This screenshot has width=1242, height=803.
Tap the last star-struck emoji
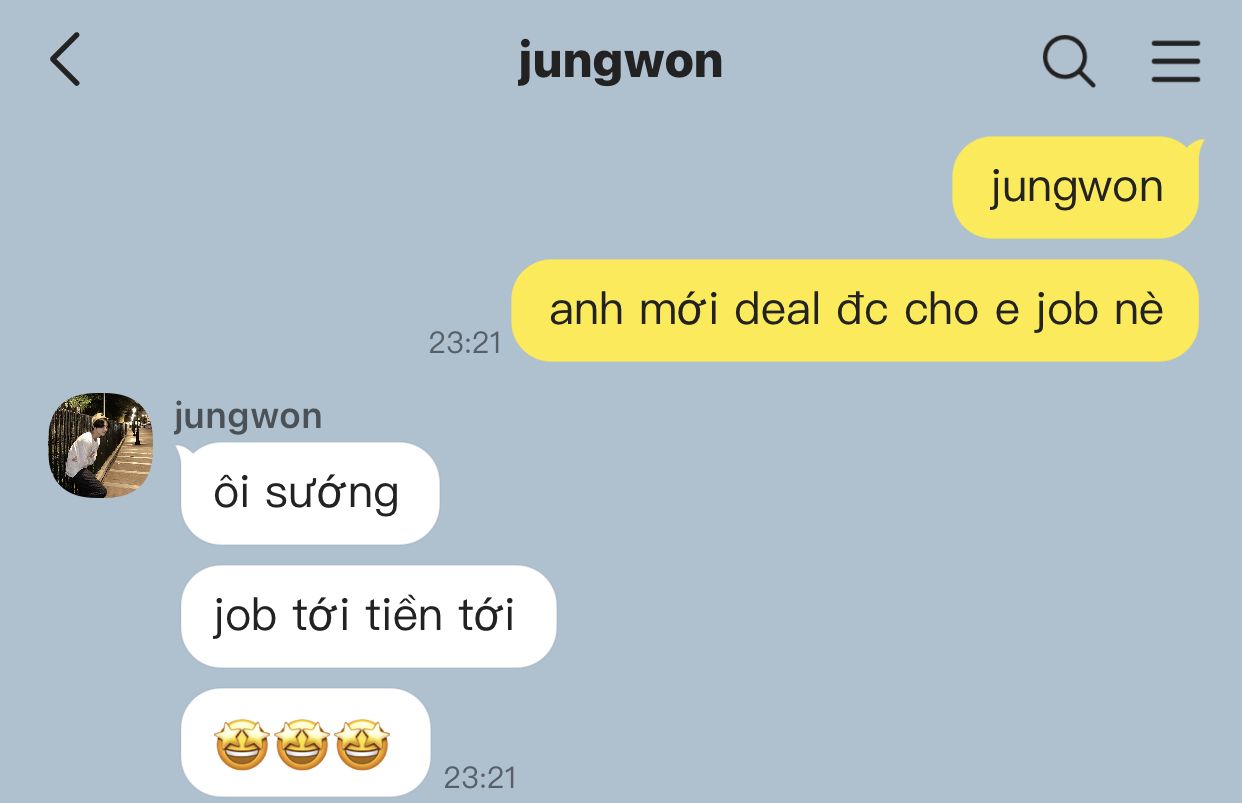[x=362, y=745]
